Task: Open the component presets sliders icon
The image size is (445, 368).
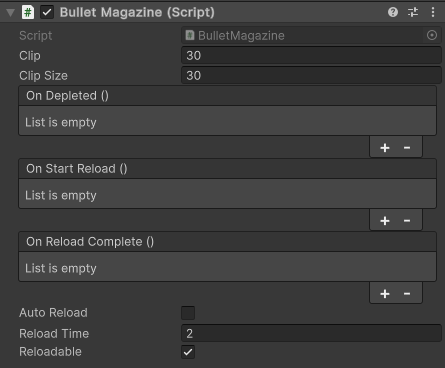Action: click(413, 12)
